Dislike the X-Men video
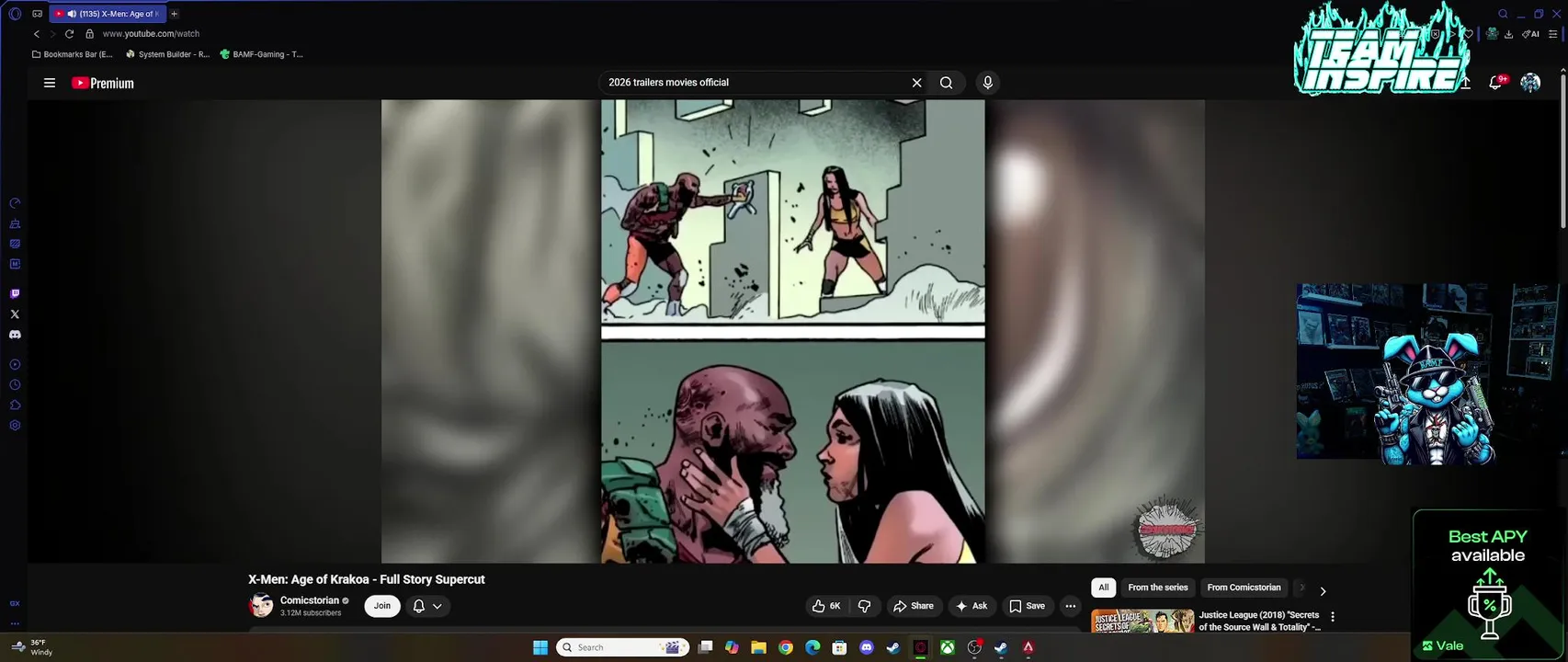 point(864,606)
